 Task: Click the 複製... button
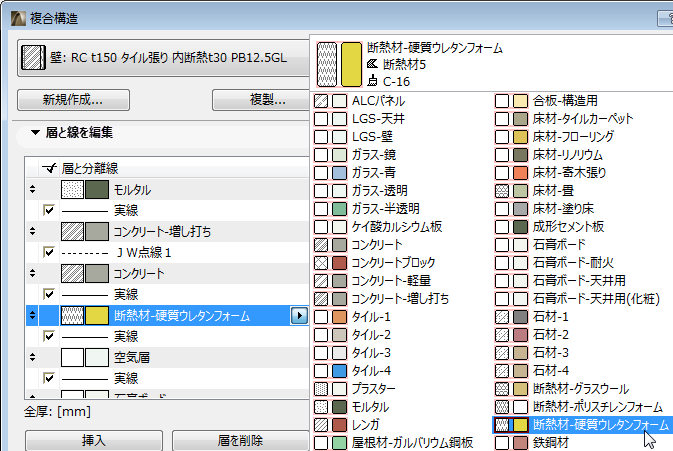pos(261,100)
